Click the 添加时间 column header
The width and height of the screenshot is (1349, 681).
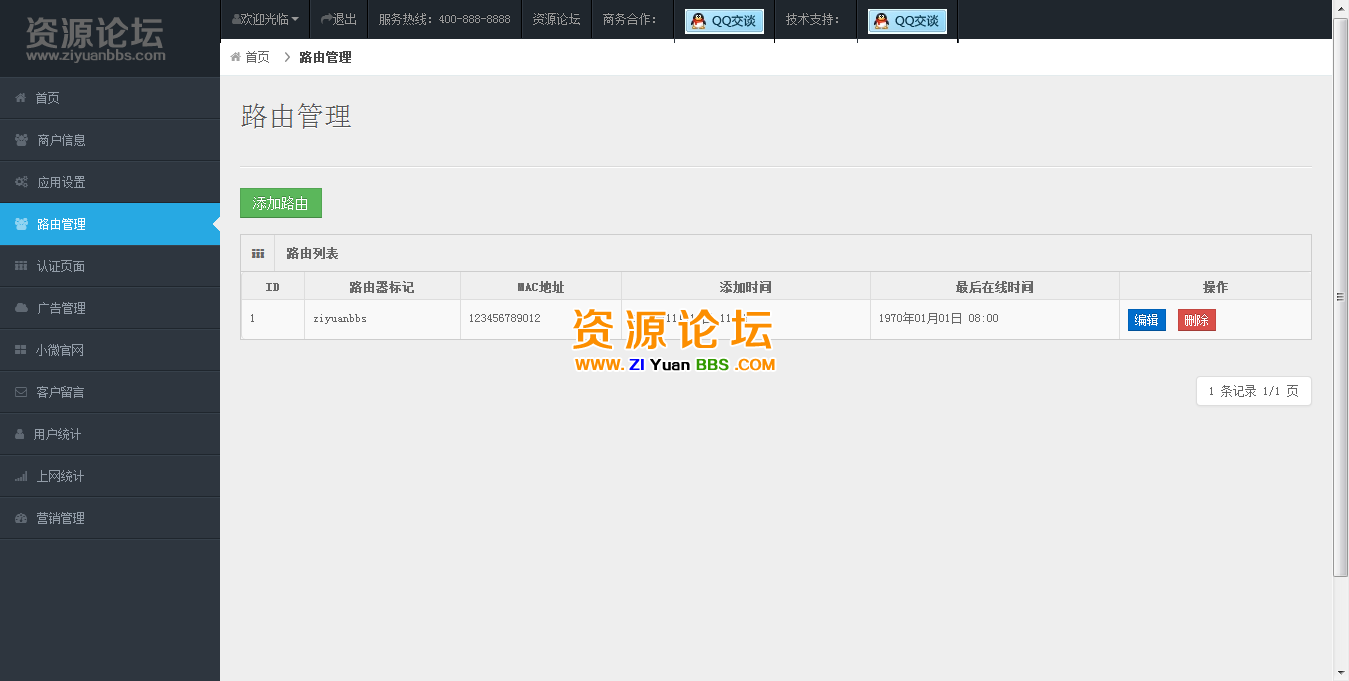[x=746, y=287]
